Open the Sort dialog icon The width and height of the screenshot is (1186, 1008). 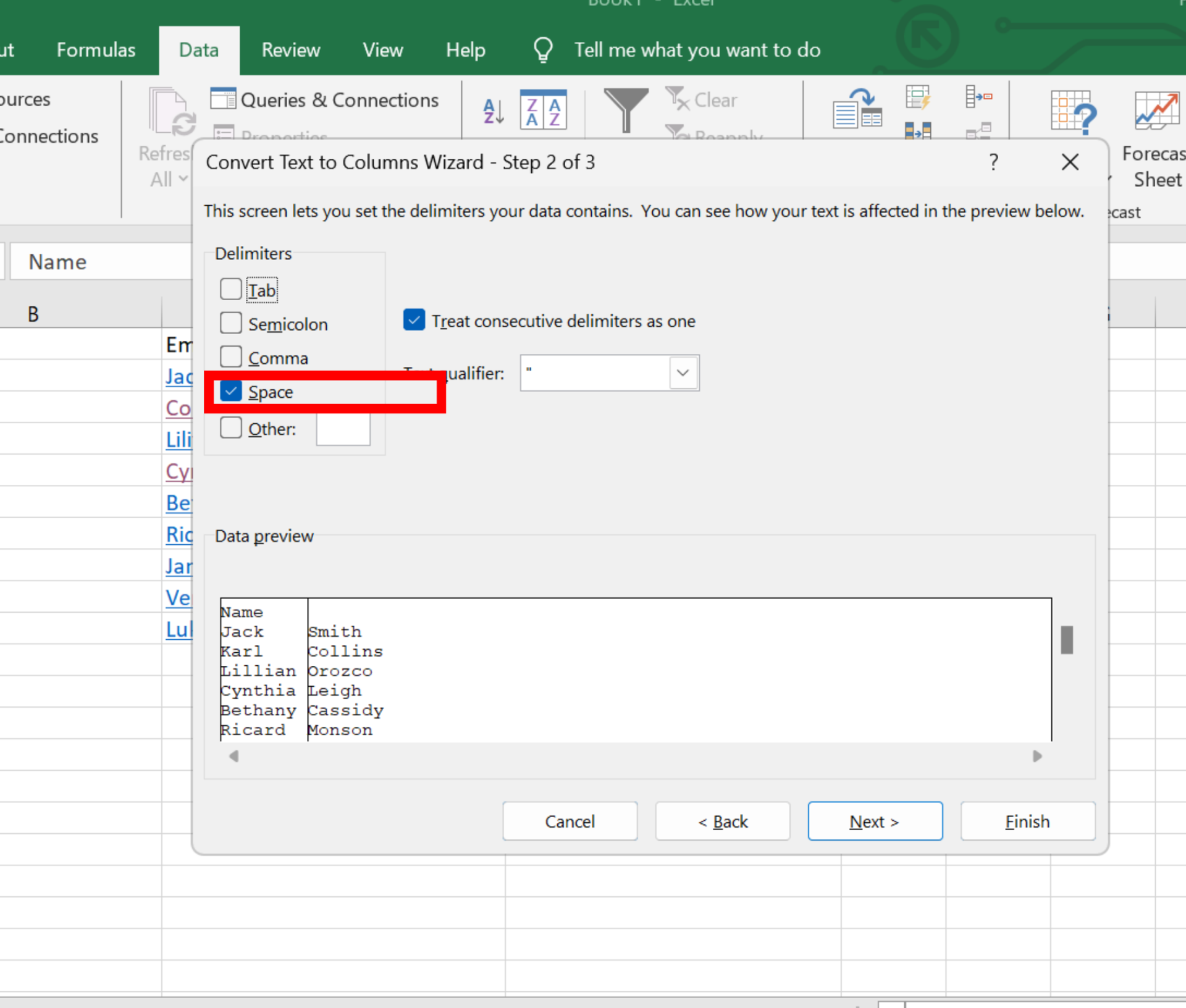click(543, 111)
